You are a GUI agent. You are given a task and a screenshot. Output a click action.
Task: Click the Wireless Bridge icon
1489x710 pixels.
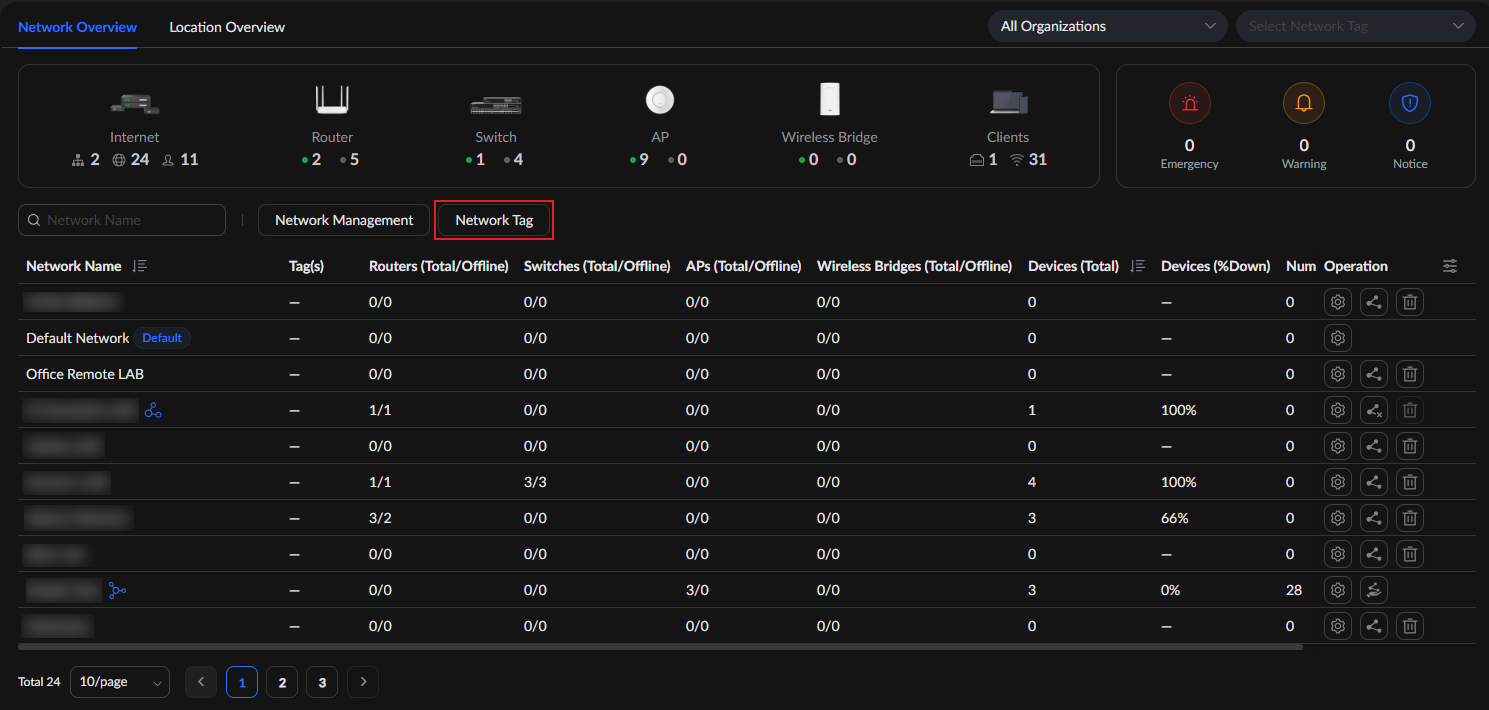click(x=829, y=99)
